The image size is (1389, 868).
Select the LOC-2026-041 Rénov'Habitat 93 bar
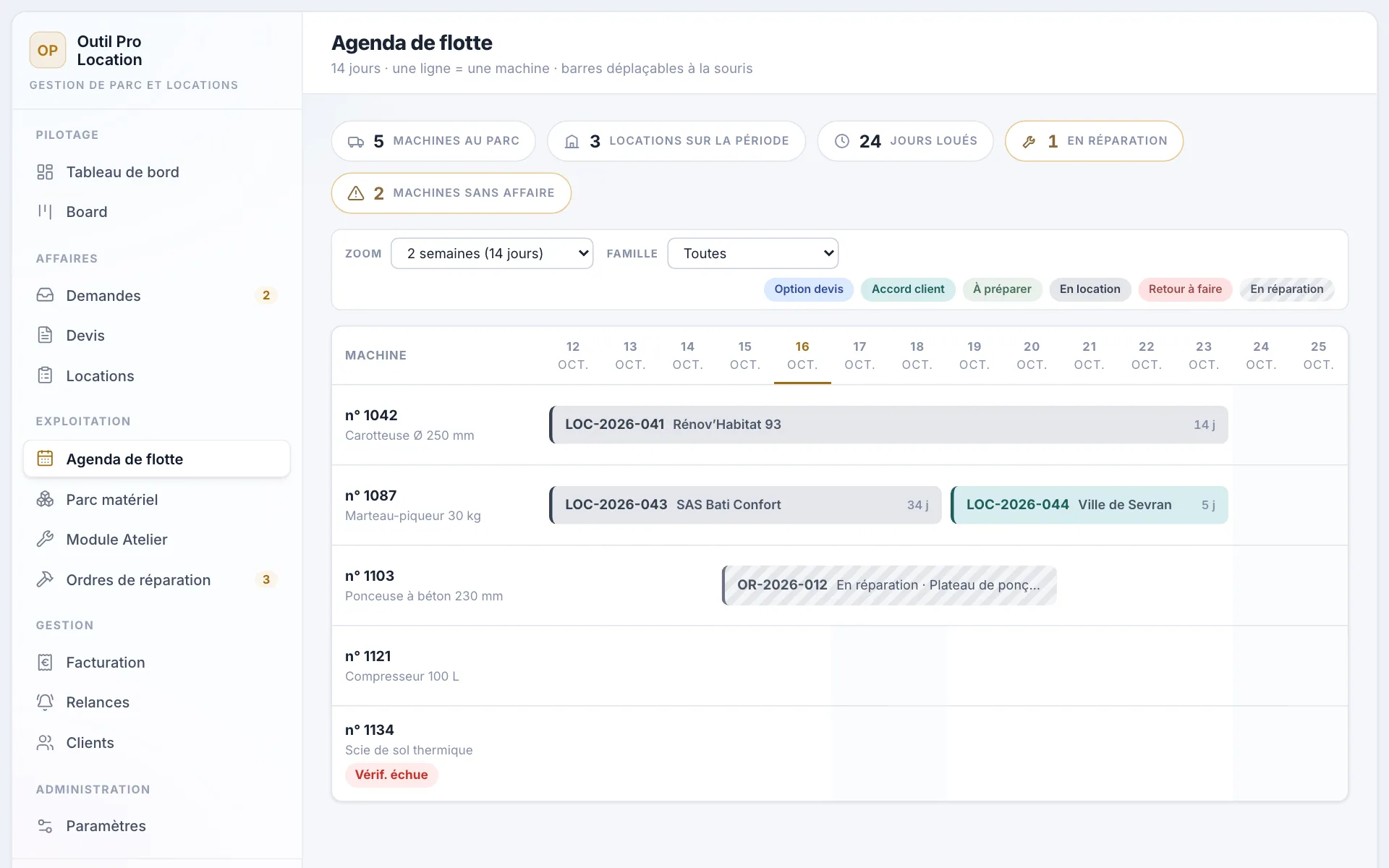pos(888,425)
